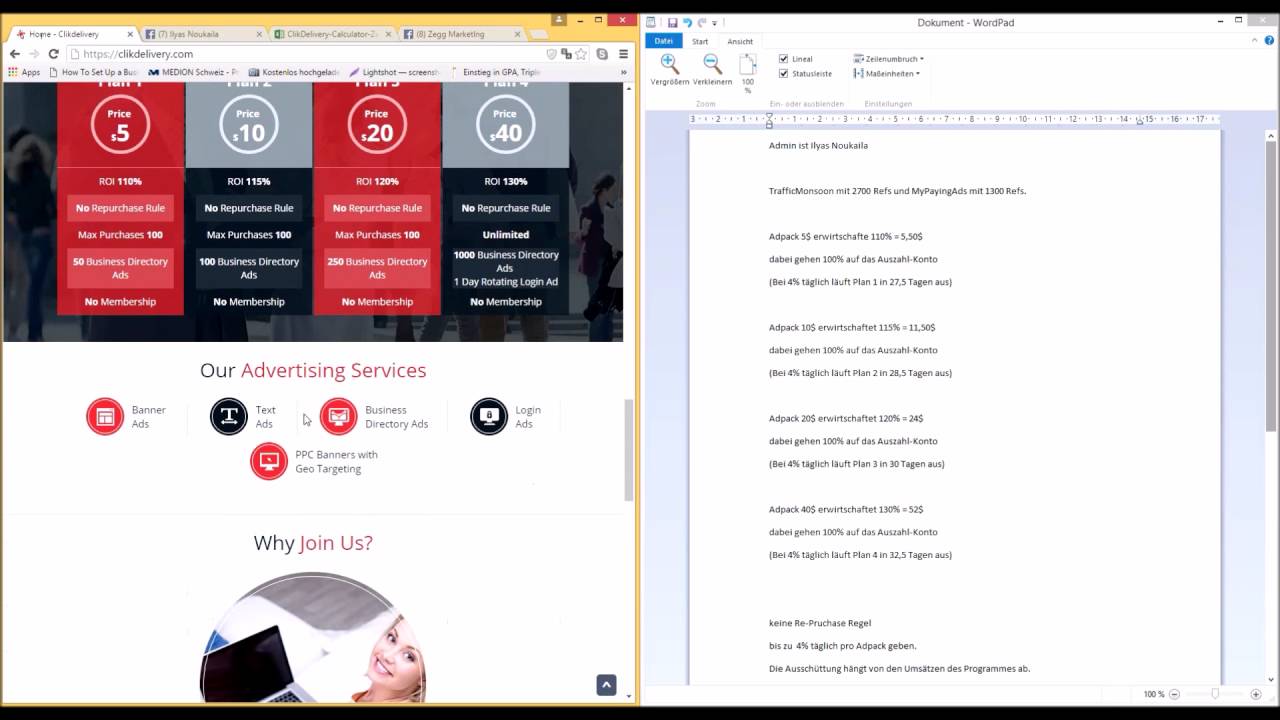
Task: Click the zoom-in plus button in WordPad status bar
Action: 1256,694
